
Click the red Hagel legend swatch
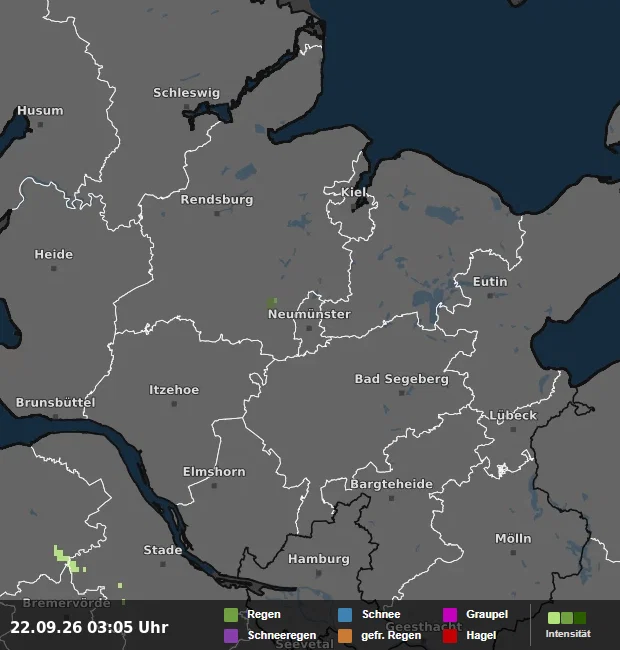pyautogui.click(x=450, y=636)
